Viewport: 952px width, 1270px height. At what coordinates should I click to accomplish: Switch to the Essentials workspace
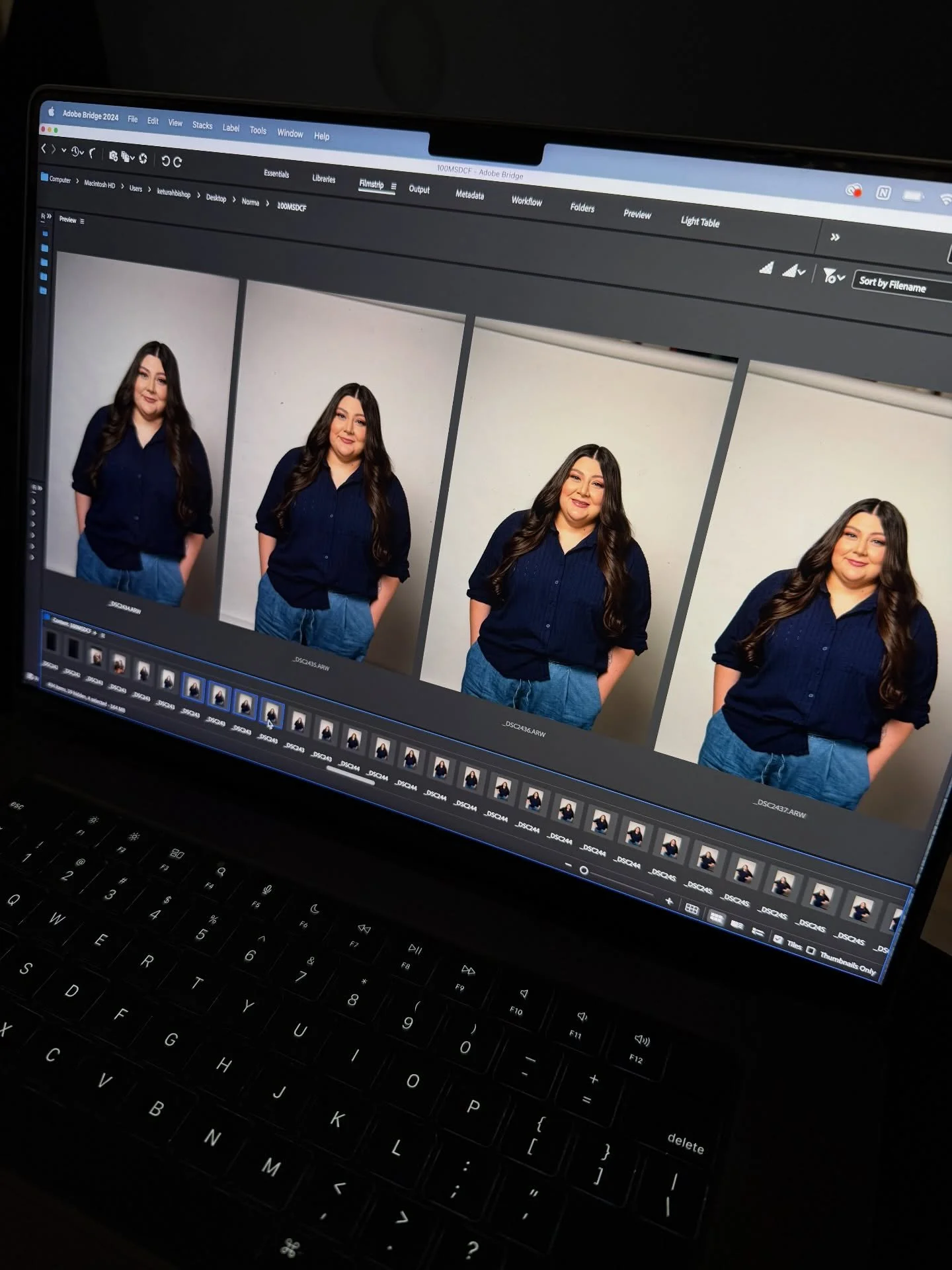click(276, 174)
